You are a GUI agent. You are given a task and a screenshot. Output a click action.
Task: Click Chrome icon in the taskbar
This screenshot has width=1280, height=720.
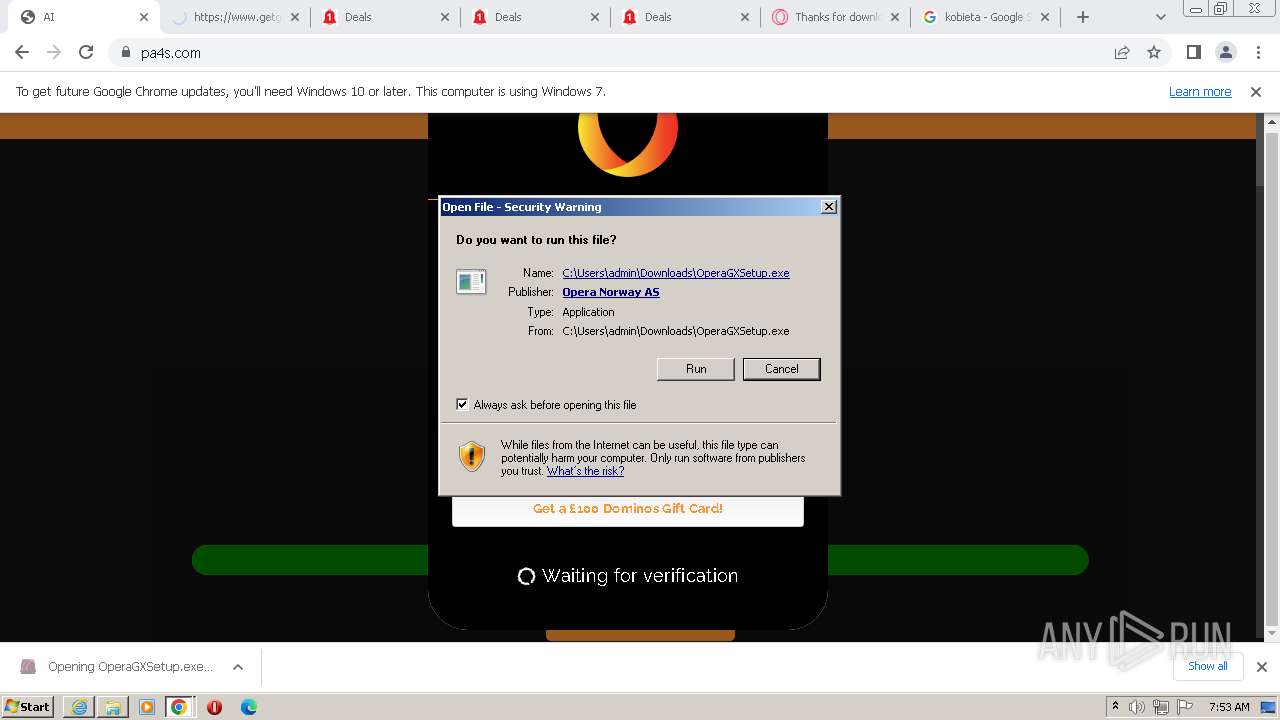(179, 707)
